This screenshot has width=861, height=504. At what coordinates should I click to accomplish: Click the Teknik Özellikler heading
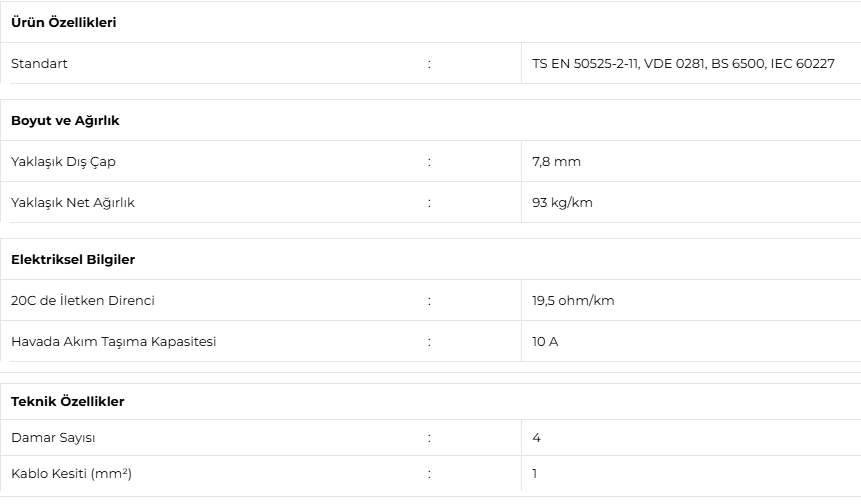pos(68,401)
